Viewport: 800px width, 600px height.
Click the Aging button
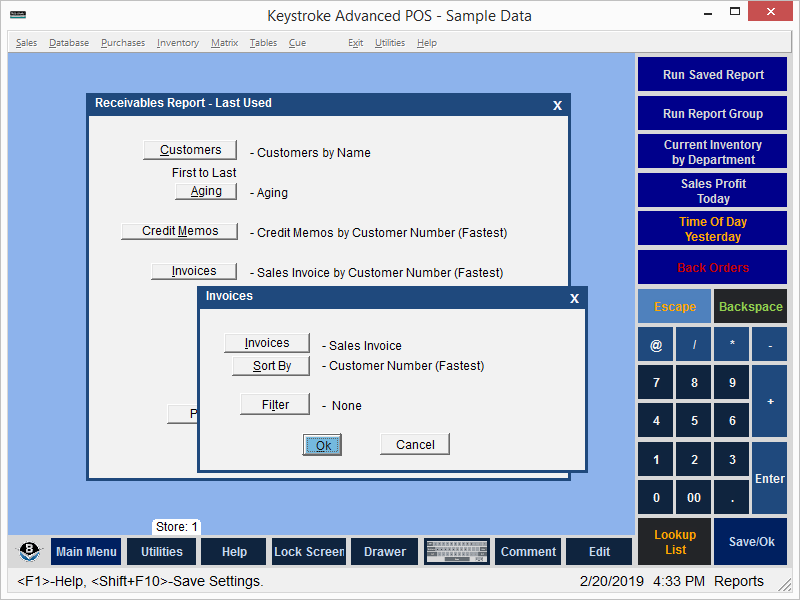pos(206,191)
